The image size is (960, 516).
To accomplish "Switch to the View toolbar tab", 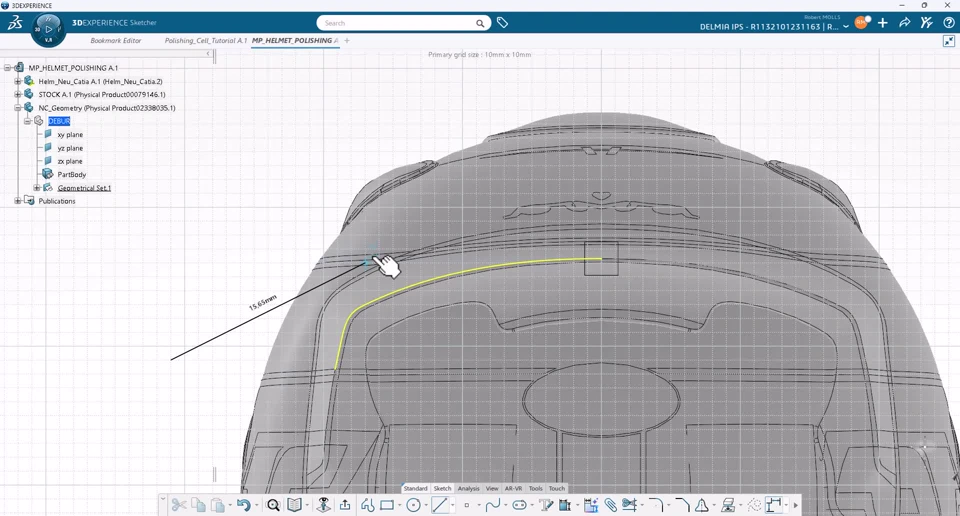I will coord(492,488).
